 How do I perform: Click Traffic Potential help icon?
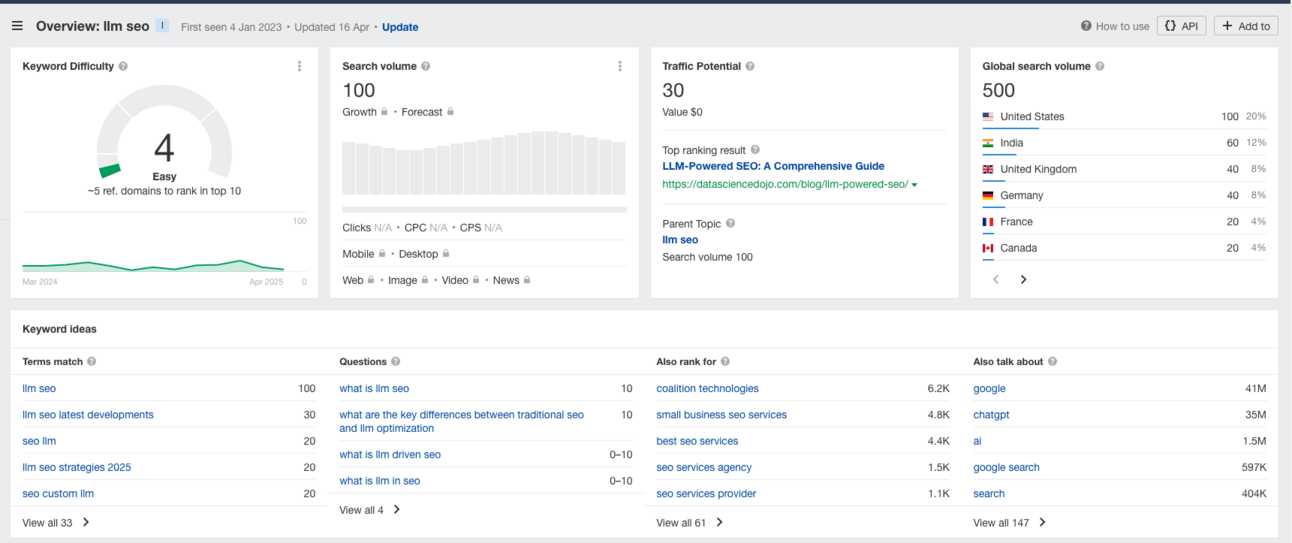pos(750,67)
